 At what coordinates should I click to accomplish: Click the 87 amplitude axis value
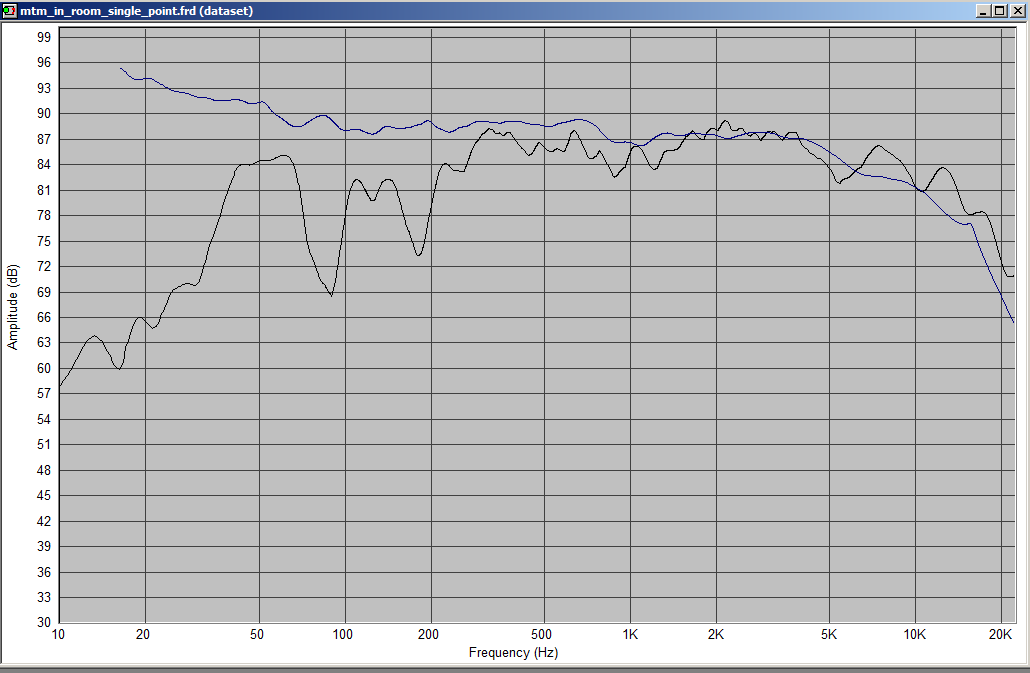pyautogui.click(x=44, y=139)
